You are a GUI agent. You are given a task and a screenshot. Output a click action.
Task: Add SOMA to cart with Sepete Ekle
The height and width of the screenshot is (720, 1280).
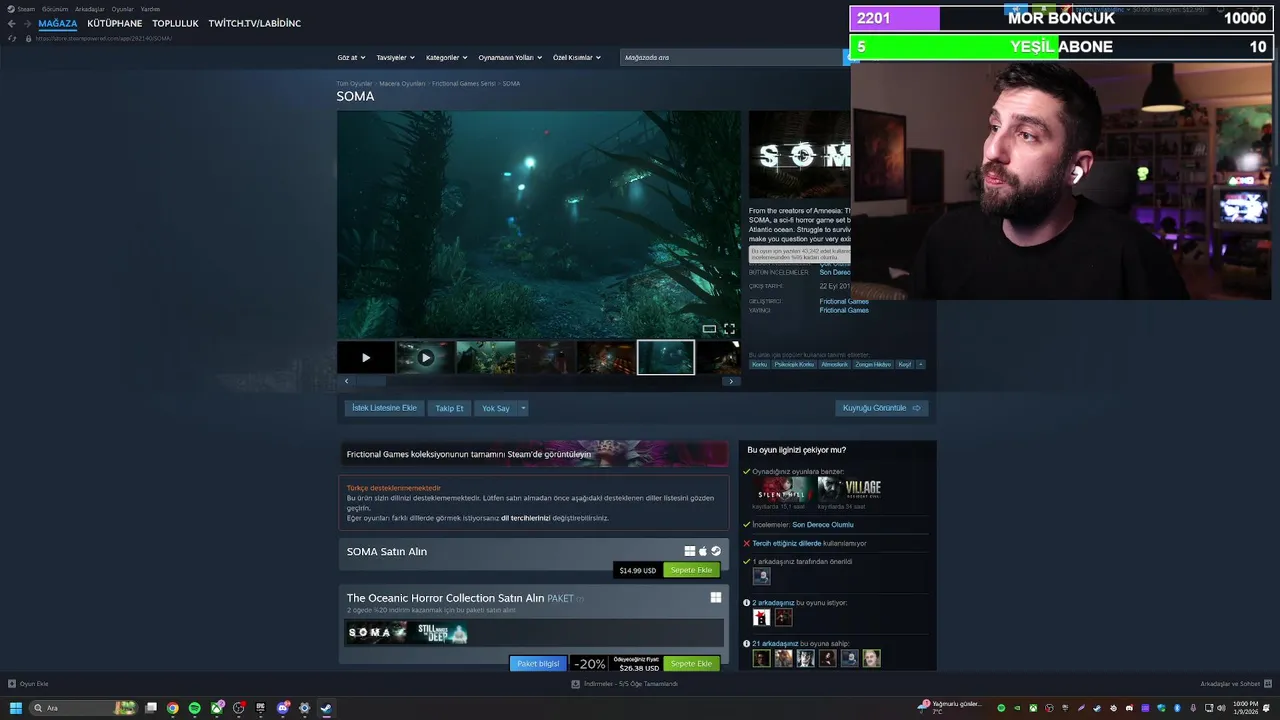pos(691,570)
